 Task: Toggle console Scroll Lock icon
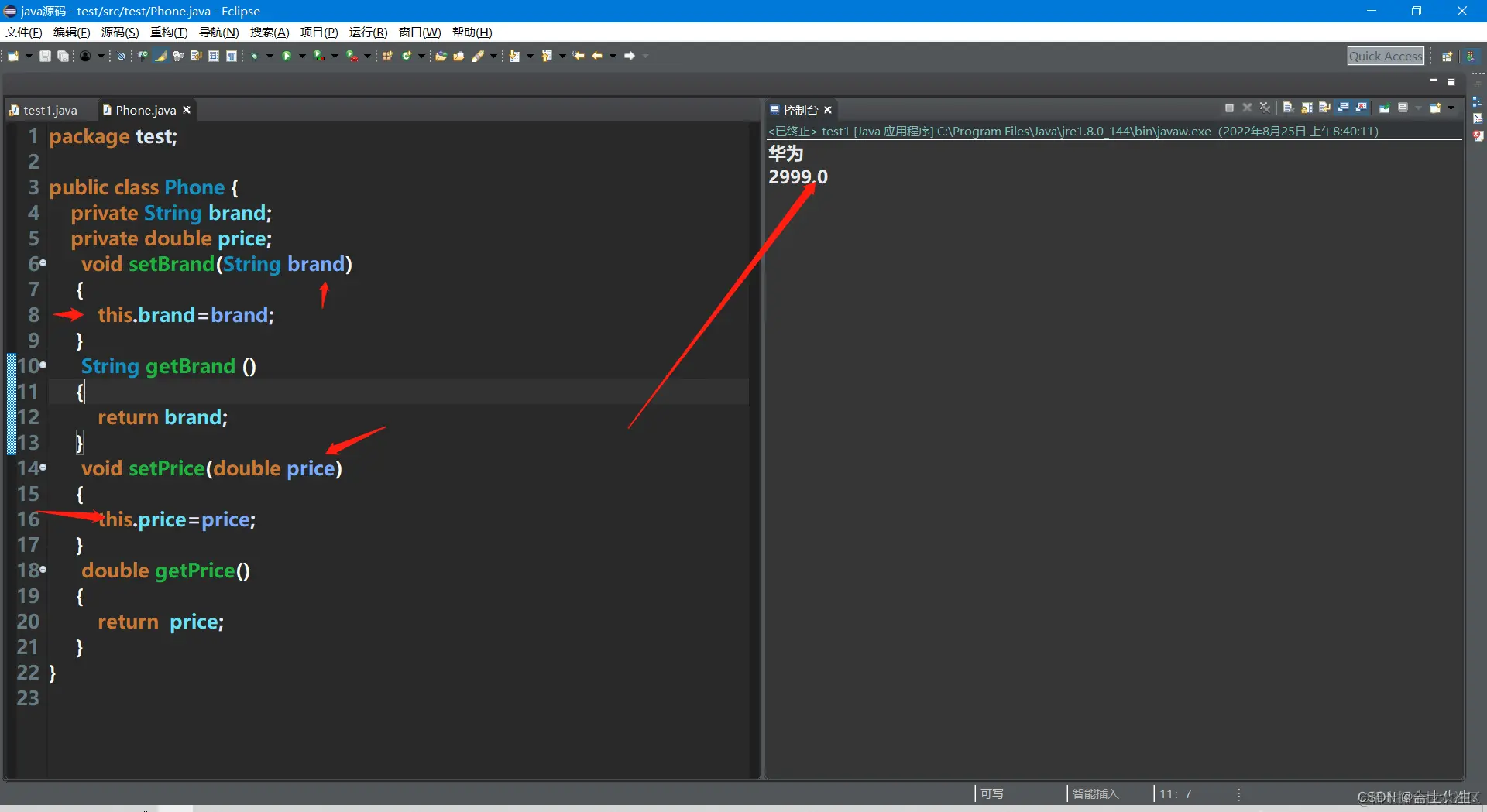coord(1307,108)
